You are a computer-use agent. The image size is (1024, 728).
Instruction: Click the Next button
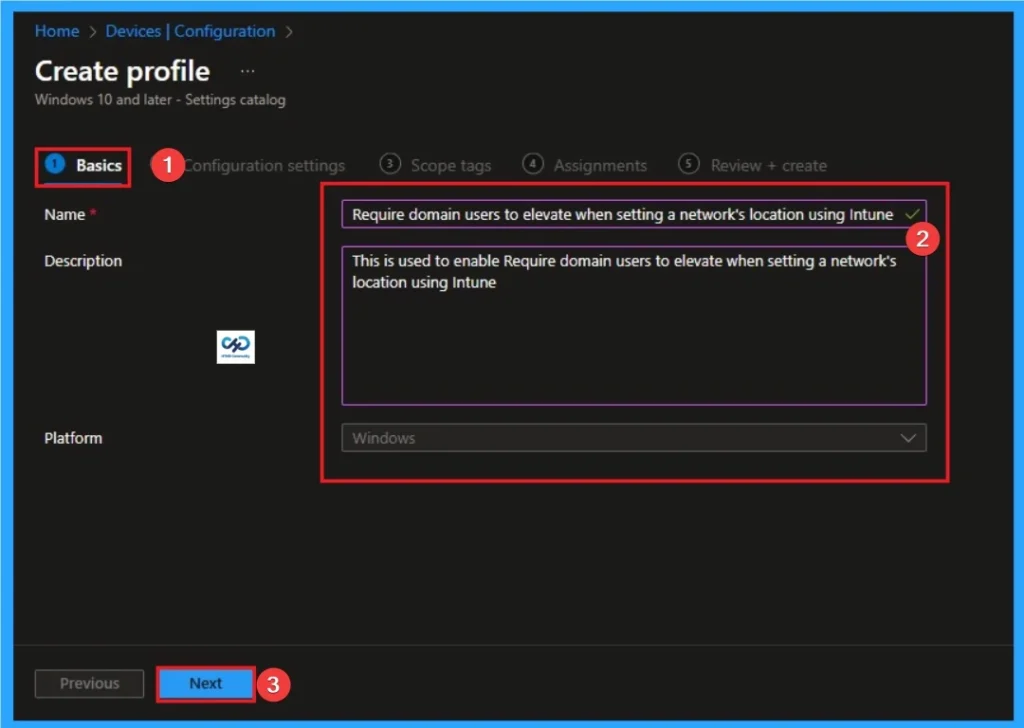tap(205, 683)
